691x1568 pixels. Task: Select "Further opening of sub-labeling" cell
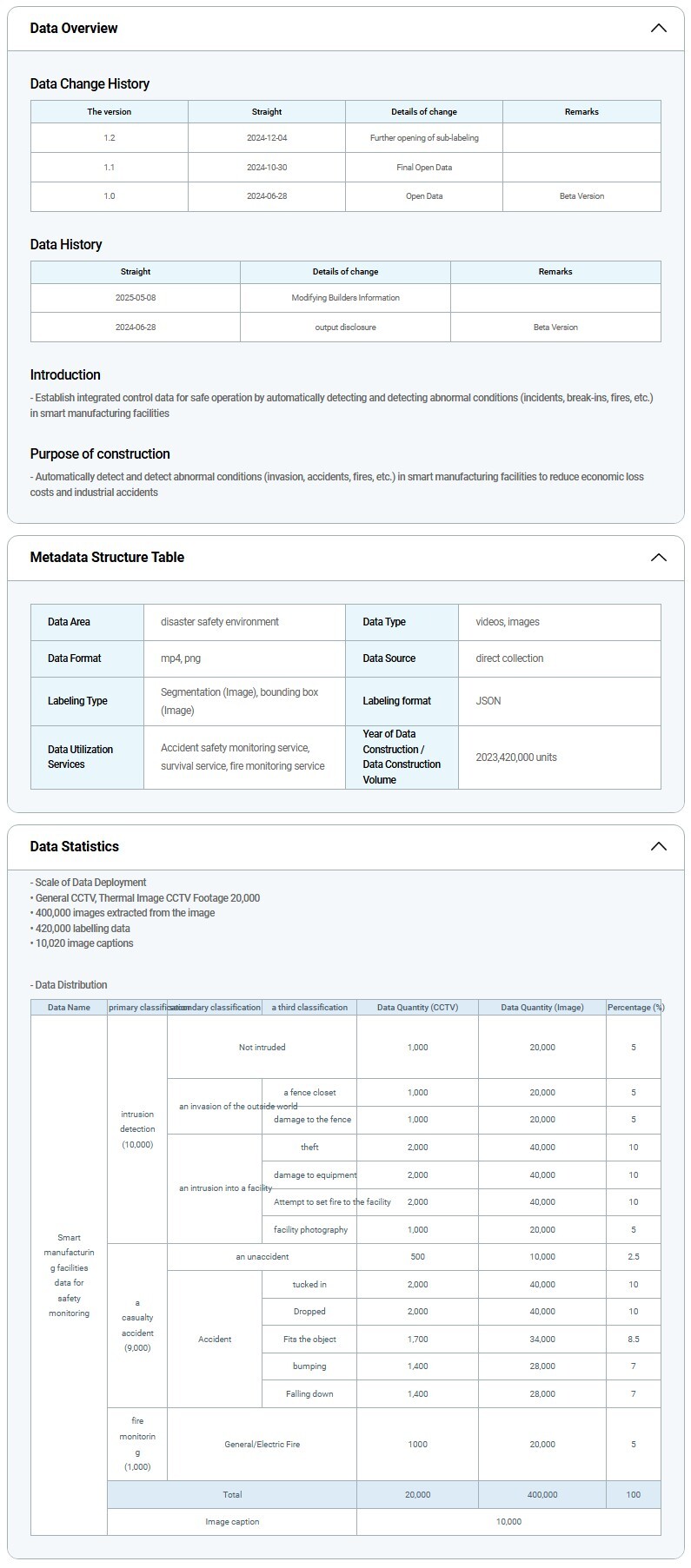click(x=424, y=137)
